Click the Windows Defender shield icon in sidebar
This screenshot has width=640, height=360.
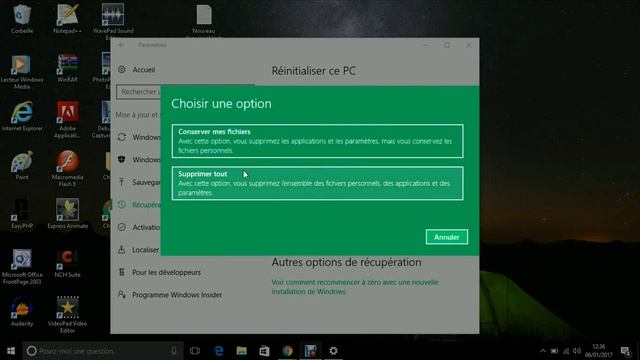pos(122,160)
